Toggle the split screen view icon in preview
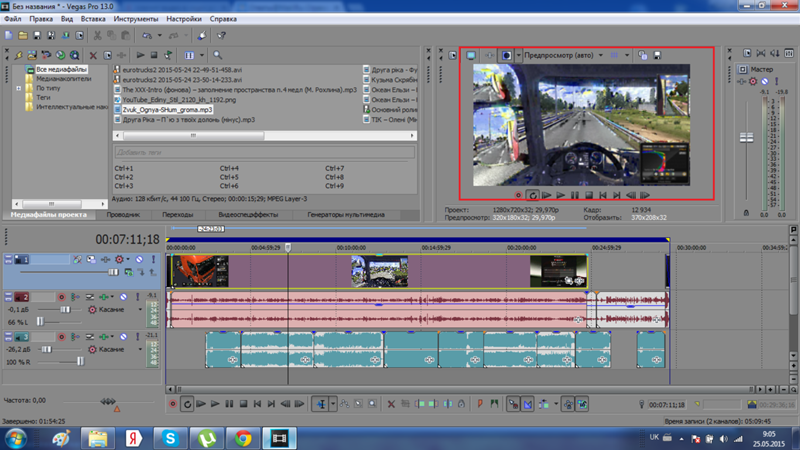This screenshot has width=800, height=450. pos(506,55)
